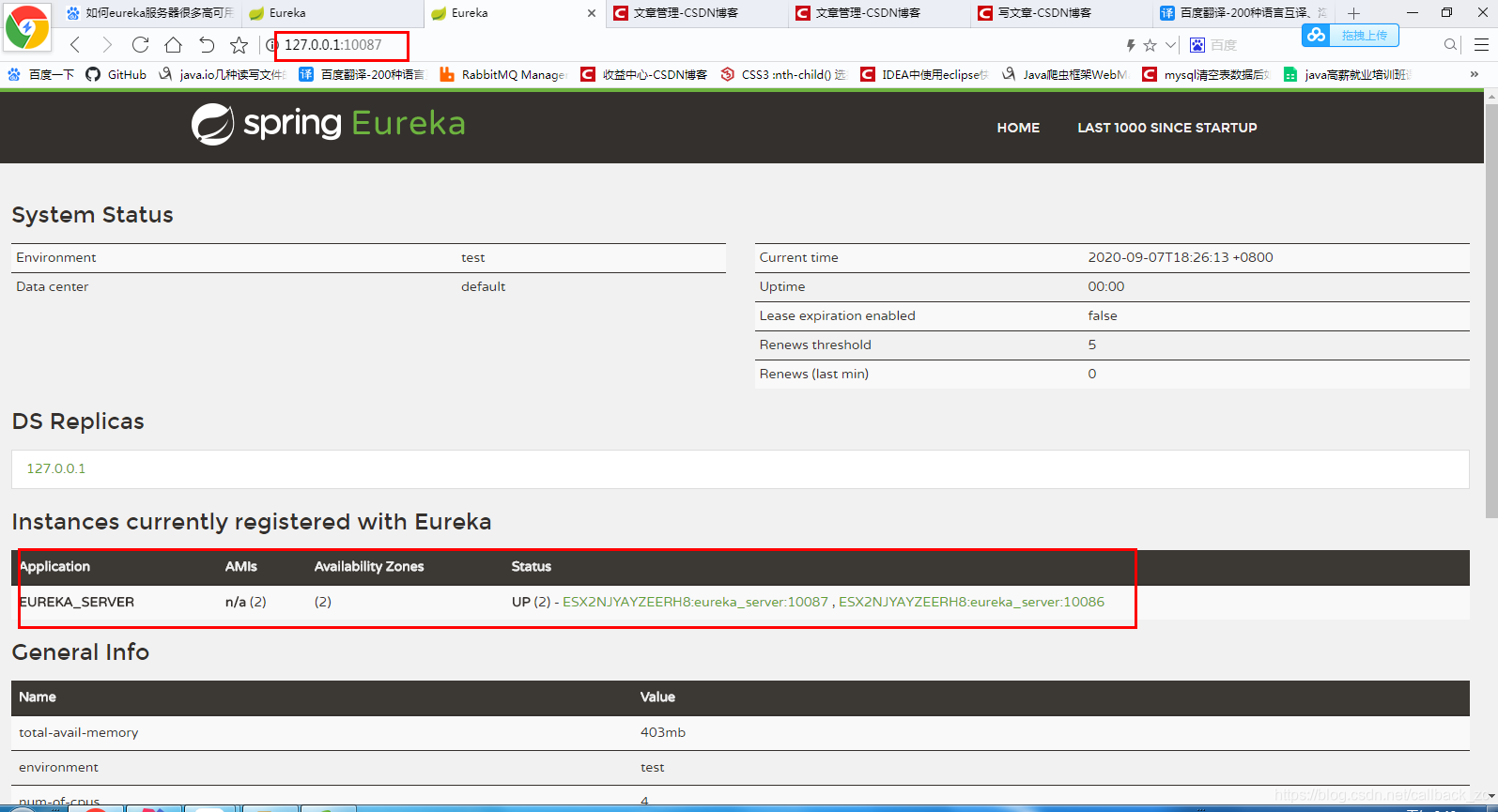1498x812 pixels.
Task: Switch to 百度翻译-200种语言互译 tab
Action: [1243, 13]
